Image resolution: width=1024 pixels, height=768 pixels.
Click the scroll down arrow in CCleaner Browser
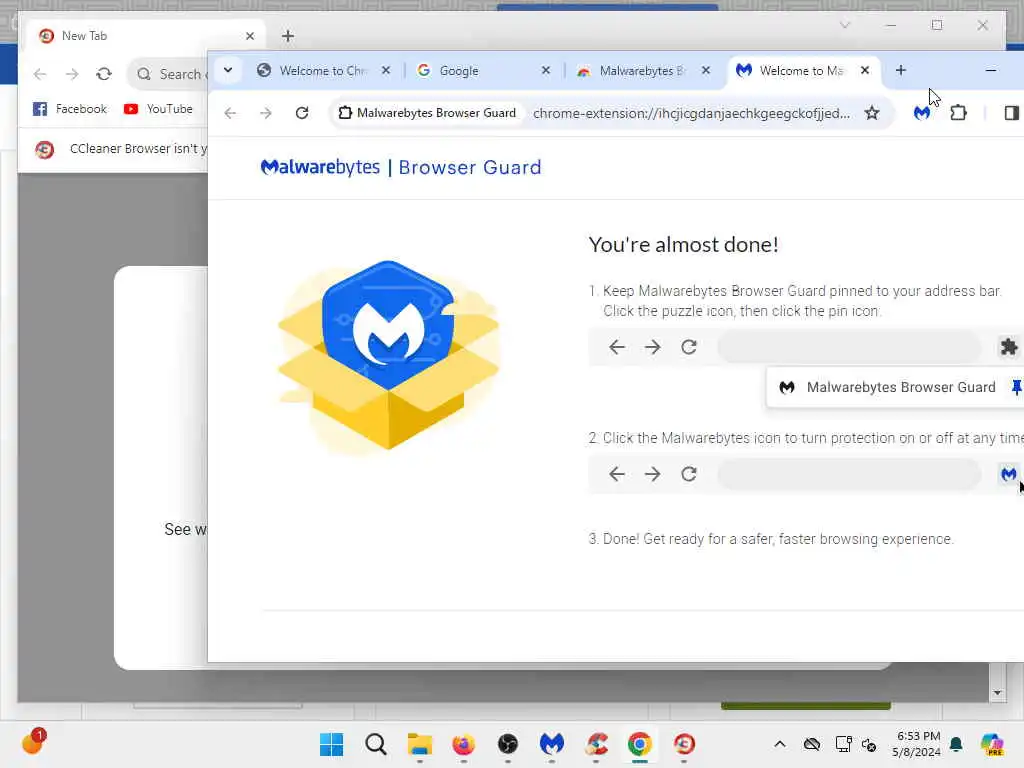coord(997,692)
